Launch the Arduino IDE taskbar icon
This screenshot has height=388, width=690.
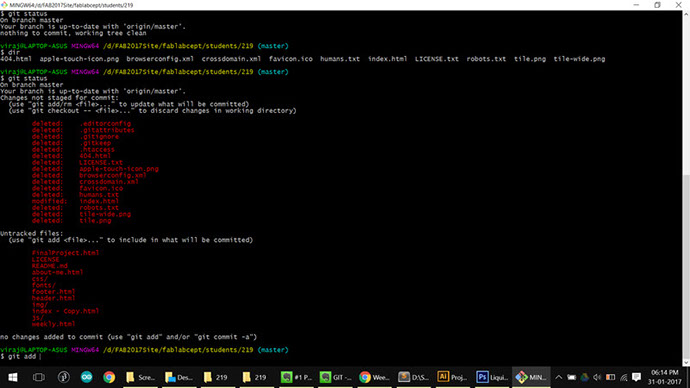[86, 377]
